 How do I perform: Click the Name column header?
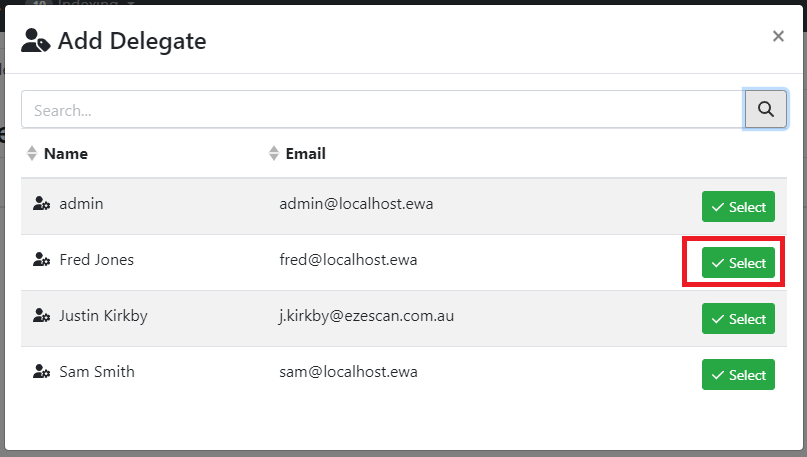coord(66,154)
